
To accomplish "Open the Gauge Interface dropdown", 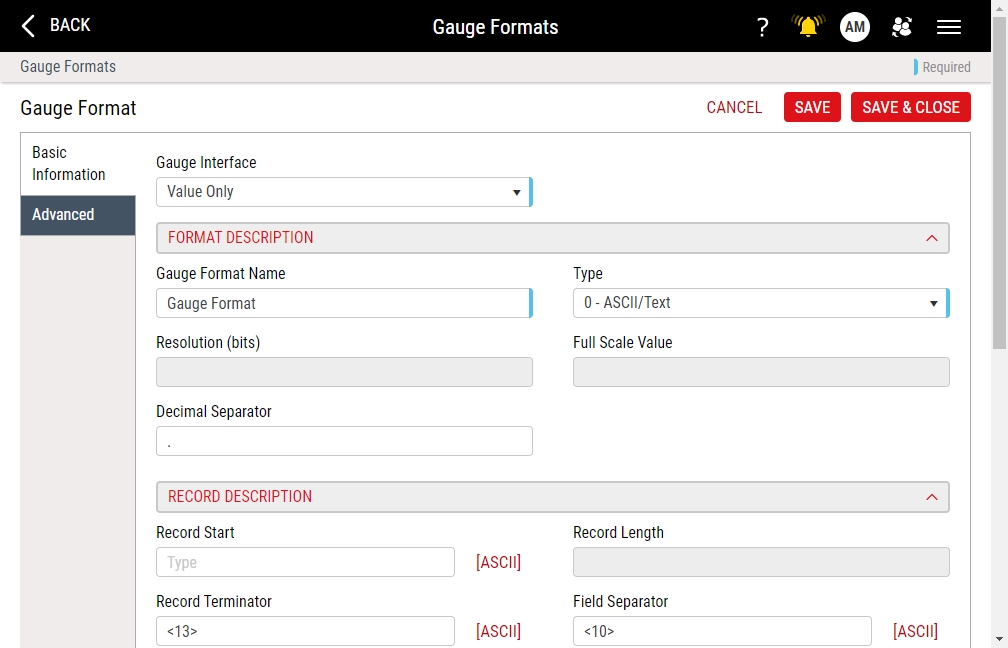I will [x=343, y=192].
